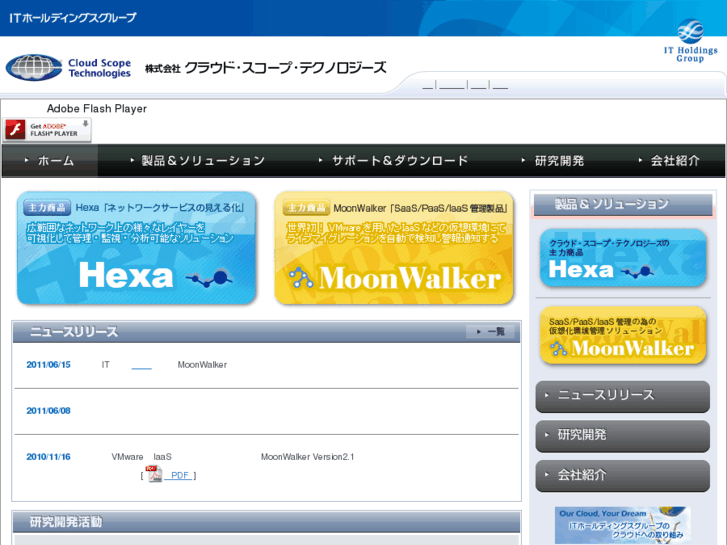This screenshot has width=727, height=545.
Task: Click the 株式会社 クラウド・スコープ・テクノロジーズ title
Action: click(x=265, y=68)
